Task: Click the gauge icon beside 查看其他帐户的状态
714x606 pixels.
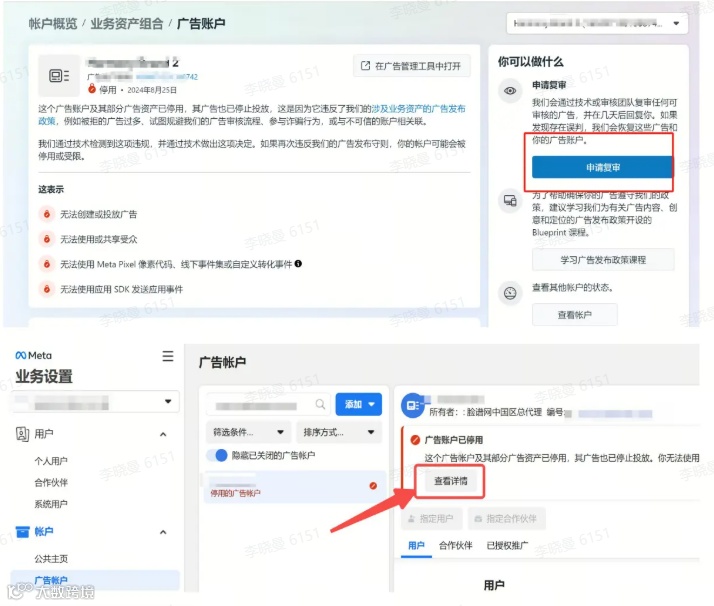Action: tap(510, 293)
